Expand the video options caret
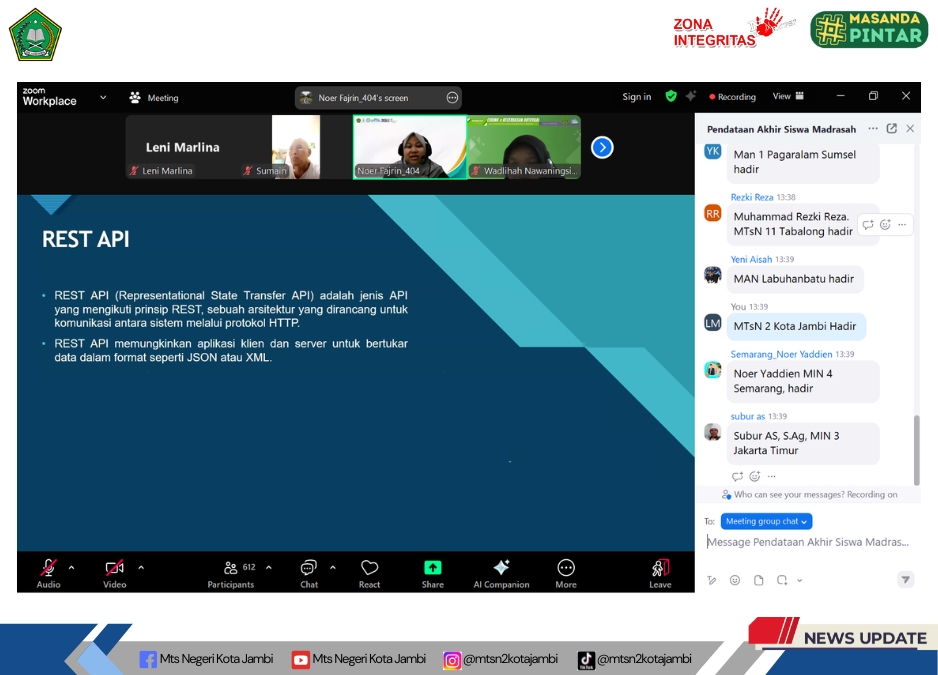938x675 pixels. 141,567
